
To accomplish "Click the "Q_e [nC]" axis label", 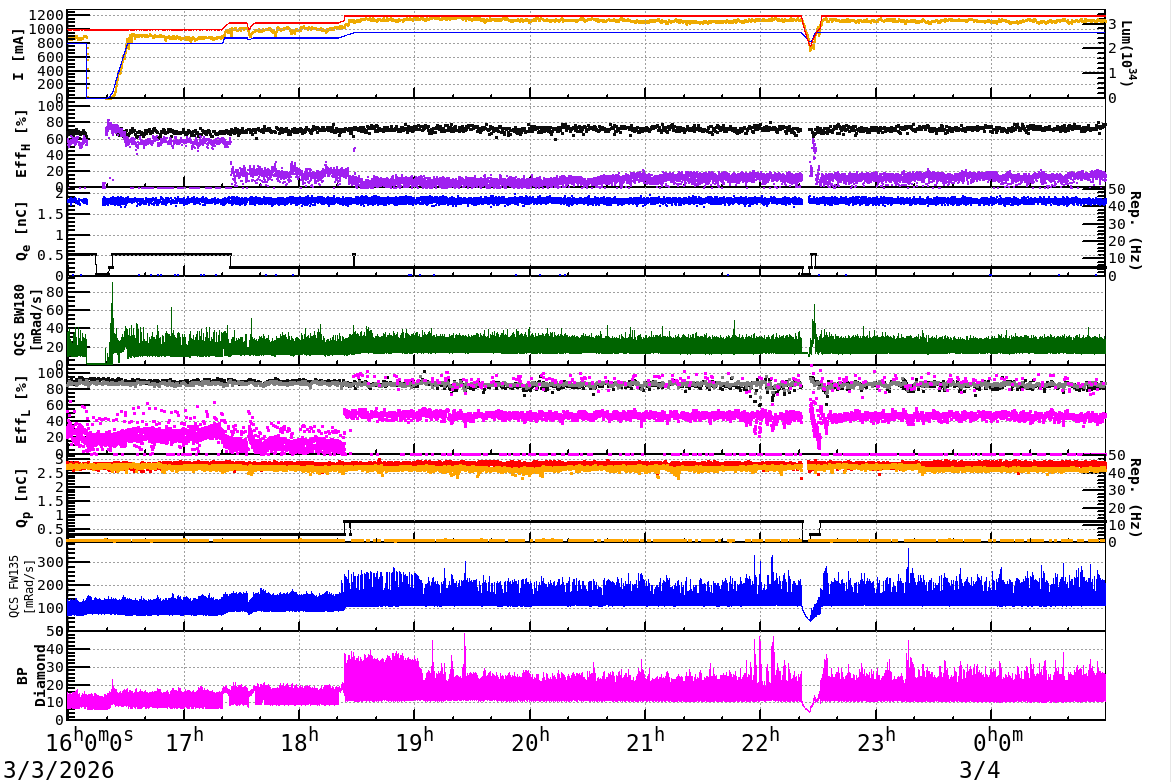I will point(22,231).
